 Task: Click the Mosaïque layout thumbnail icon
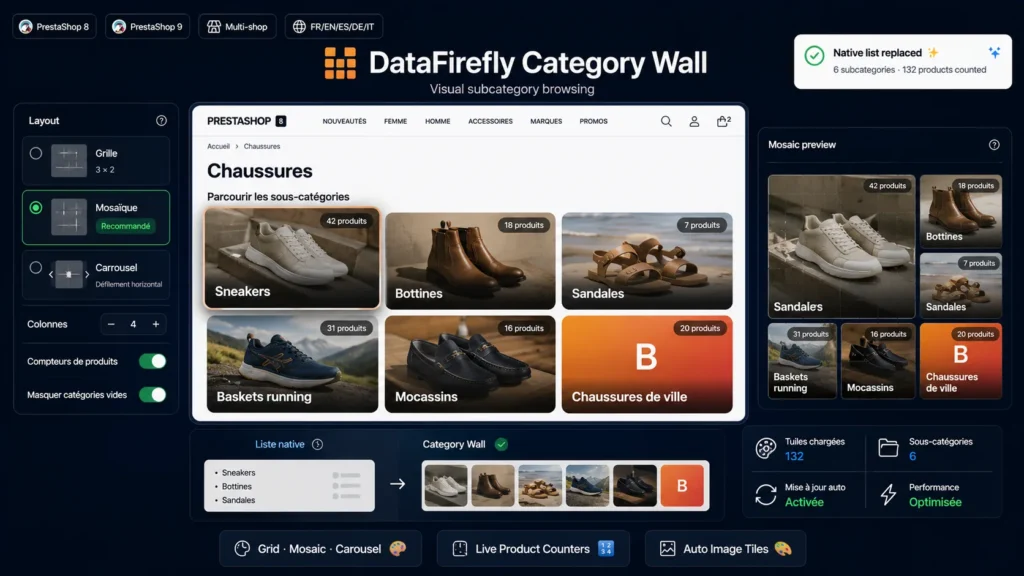point(69,217)
